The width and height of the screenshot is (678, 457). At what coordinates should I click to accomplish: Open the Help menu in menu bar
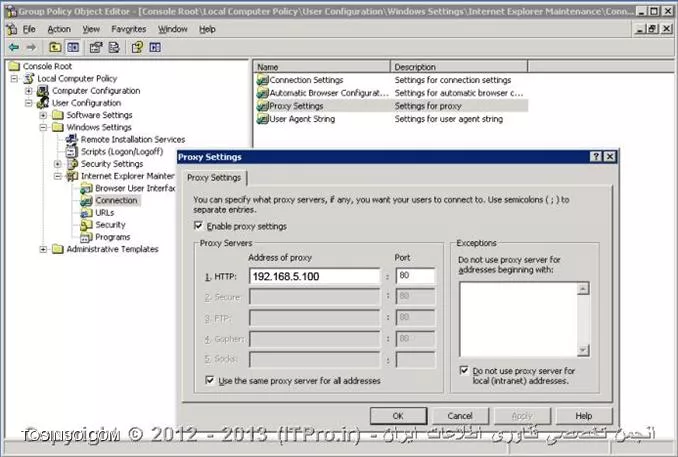207,29
